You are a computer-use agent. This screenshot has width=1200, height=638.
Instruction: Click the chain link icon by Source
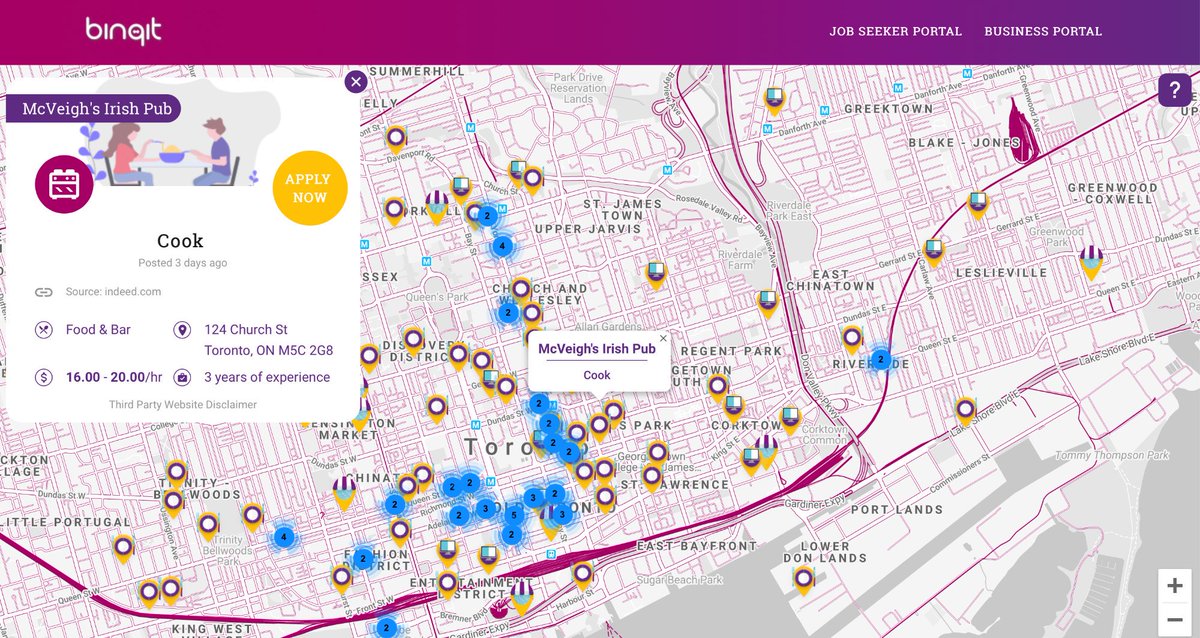click(x=43, y=292)
